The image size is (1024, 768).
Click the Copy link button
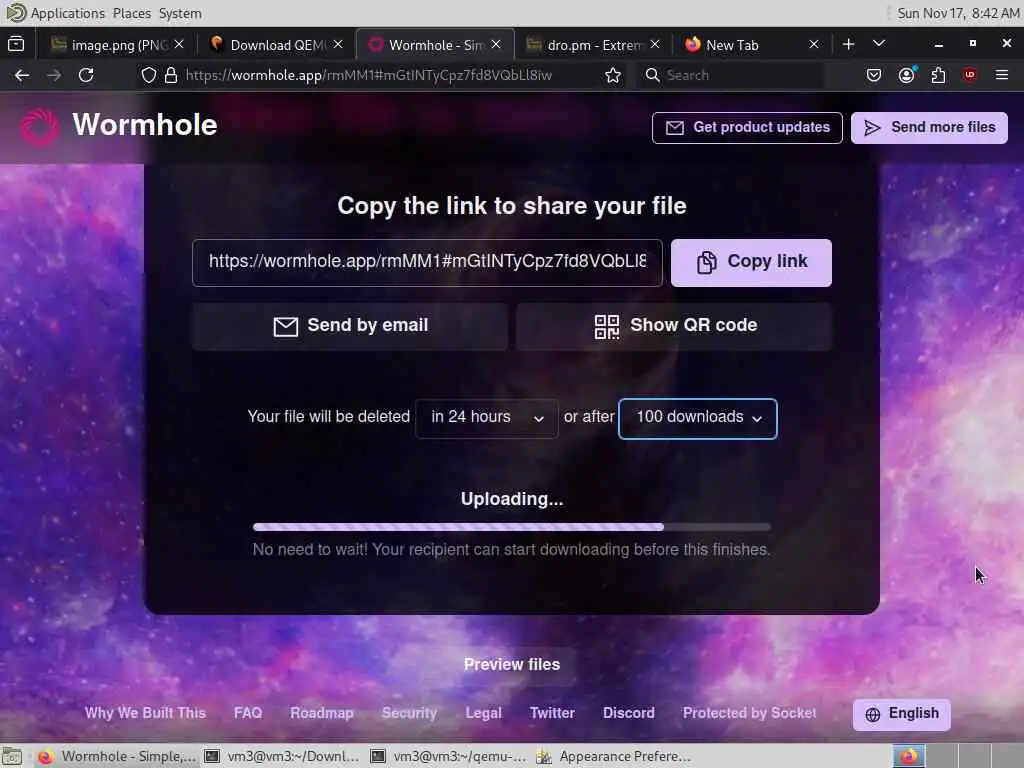click(751, 263)
